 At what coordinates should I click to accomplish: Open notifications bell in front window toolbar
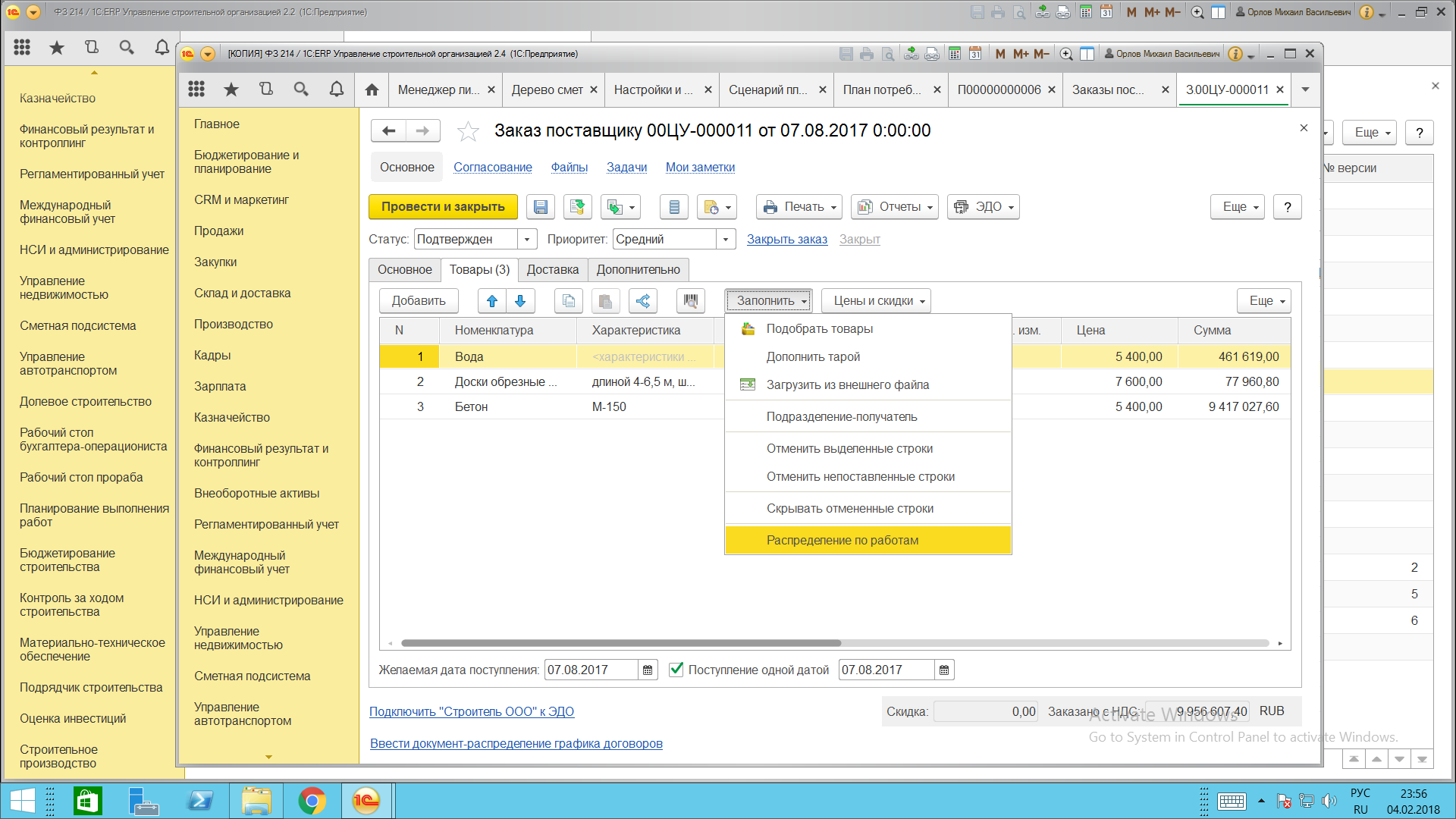point(336,89)
